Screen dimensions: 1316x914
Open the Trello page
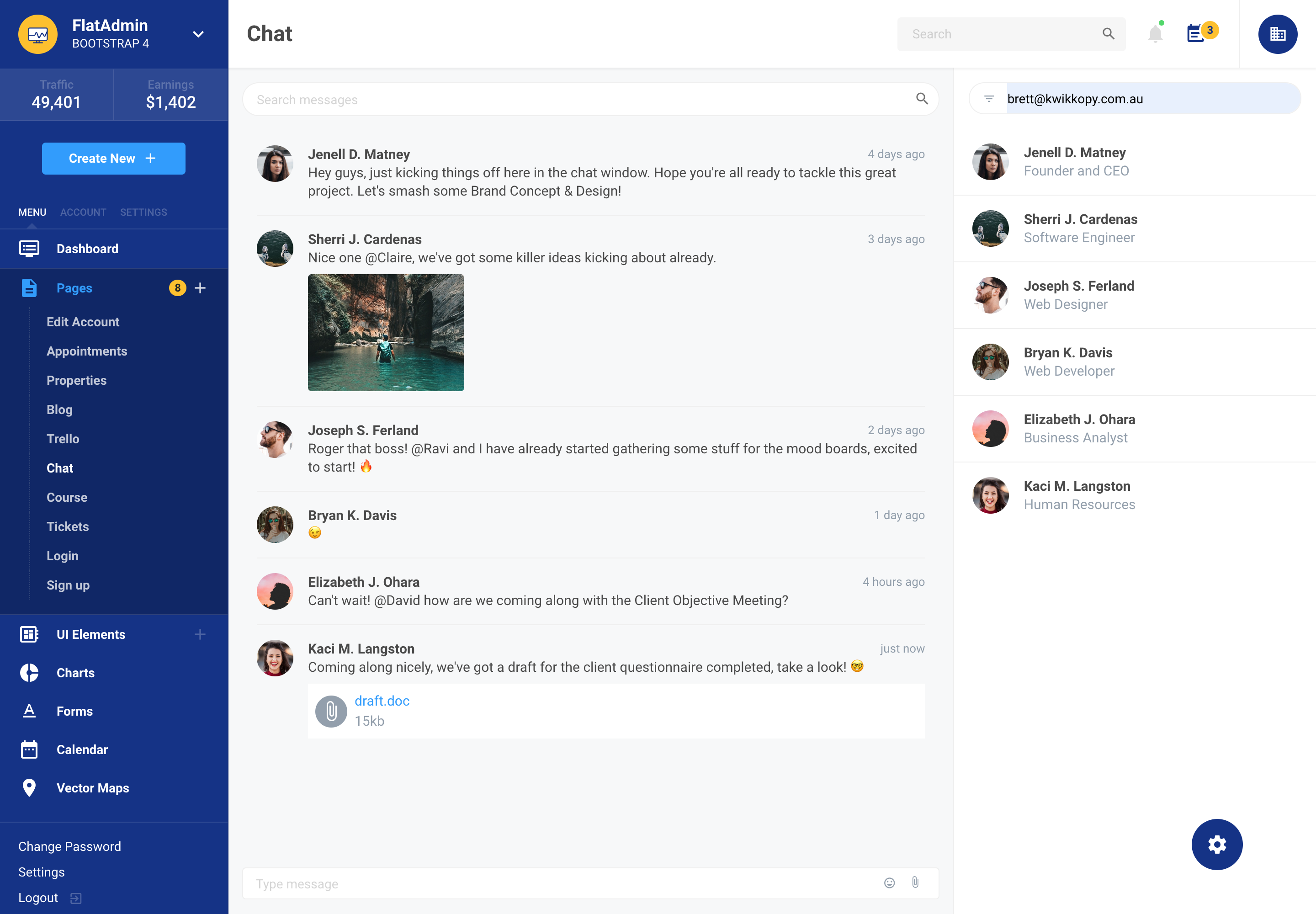tap(63, 439)
